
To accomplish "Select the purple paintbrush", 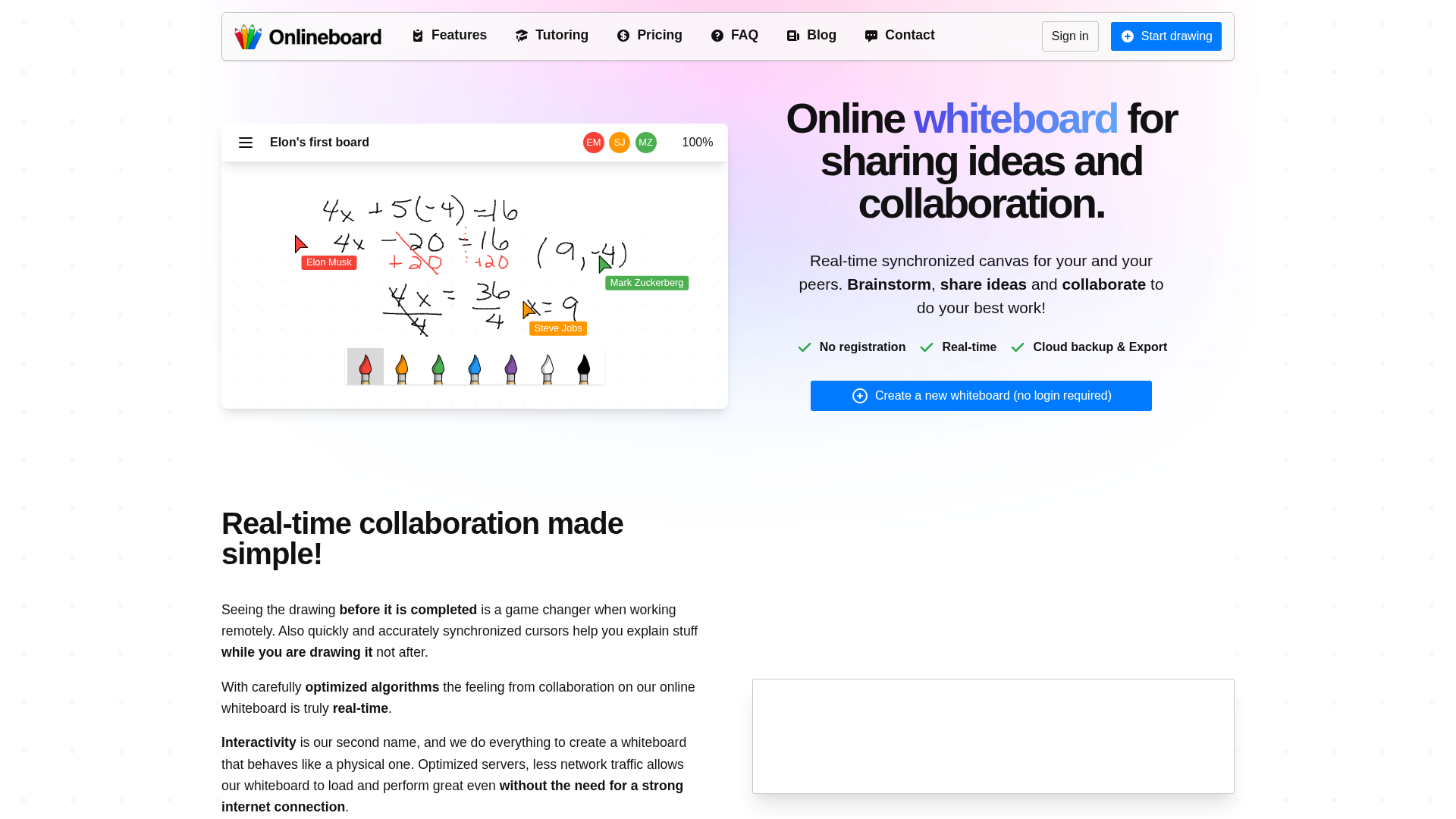I will (510, 367).
